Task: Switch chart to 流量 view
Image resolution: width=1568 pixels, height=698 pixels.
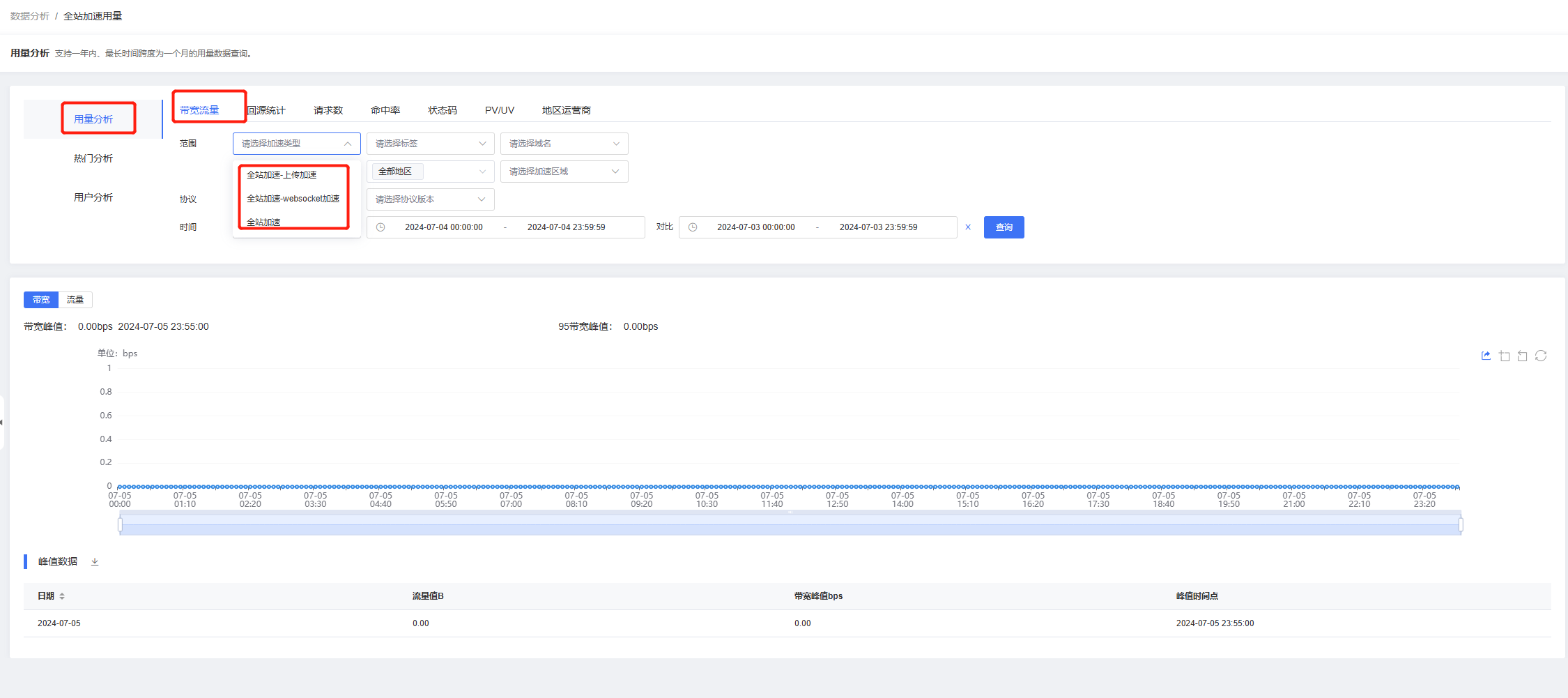Action: [x=75, y=300]
